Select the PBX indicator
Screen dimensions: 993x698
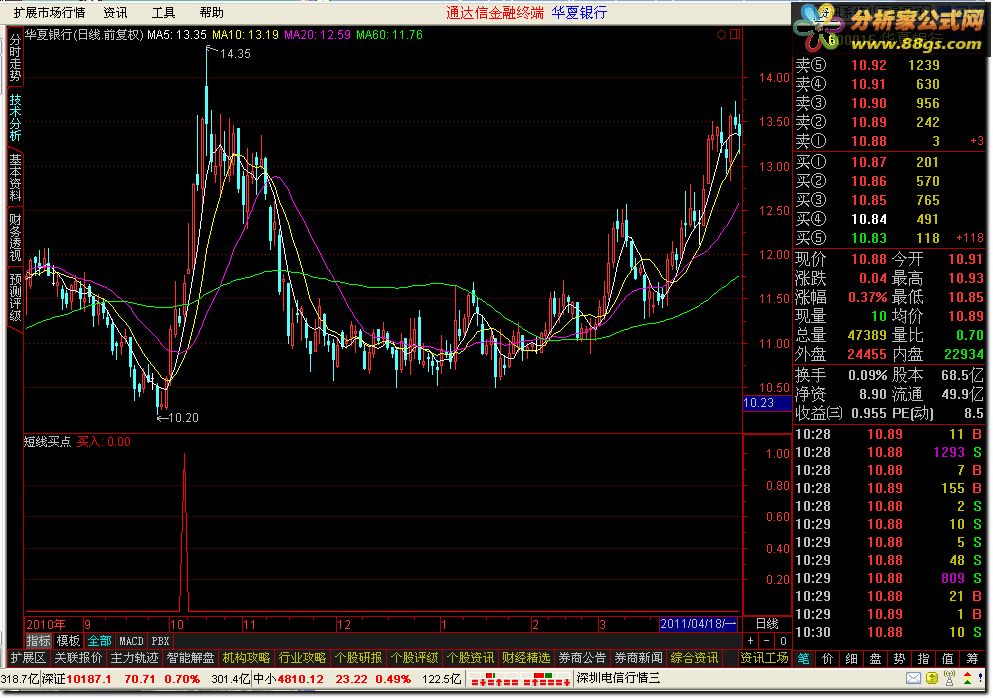point(161,641)
